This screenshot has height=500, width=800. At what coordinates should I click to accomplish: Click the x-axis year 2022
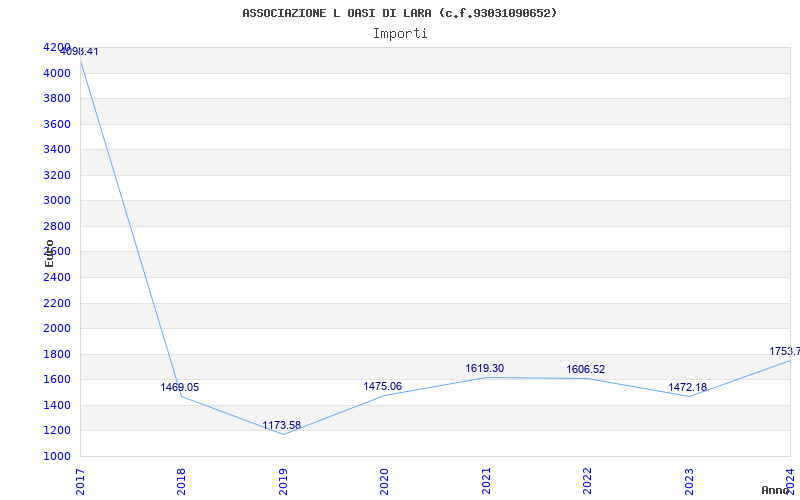pos(587,481)
